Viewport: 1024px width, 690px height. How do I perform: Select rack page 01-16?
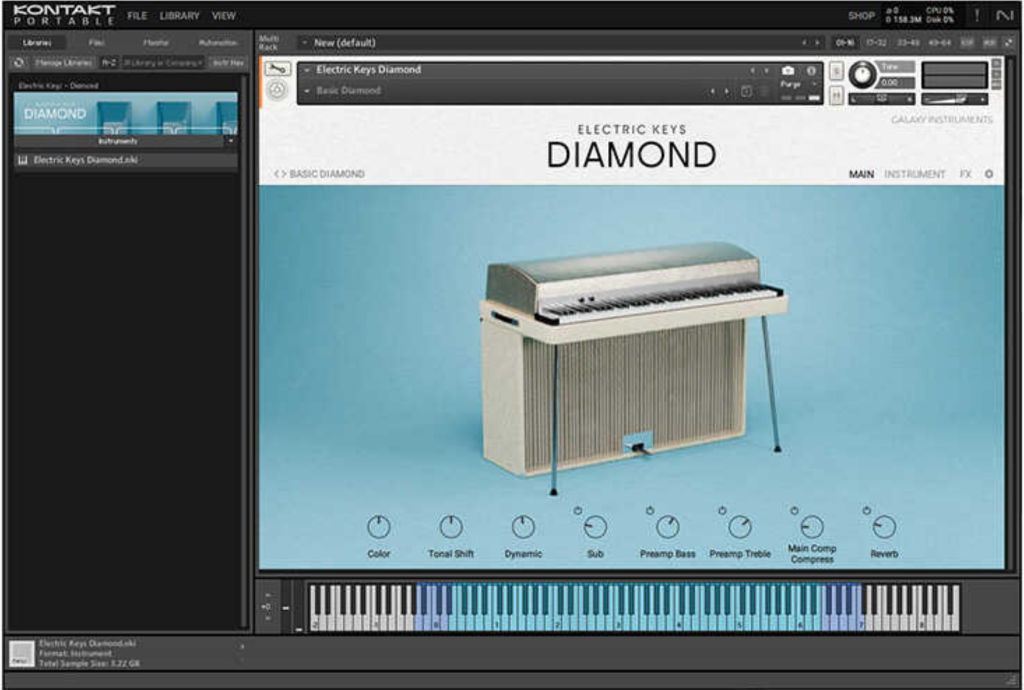pos(844,42)
